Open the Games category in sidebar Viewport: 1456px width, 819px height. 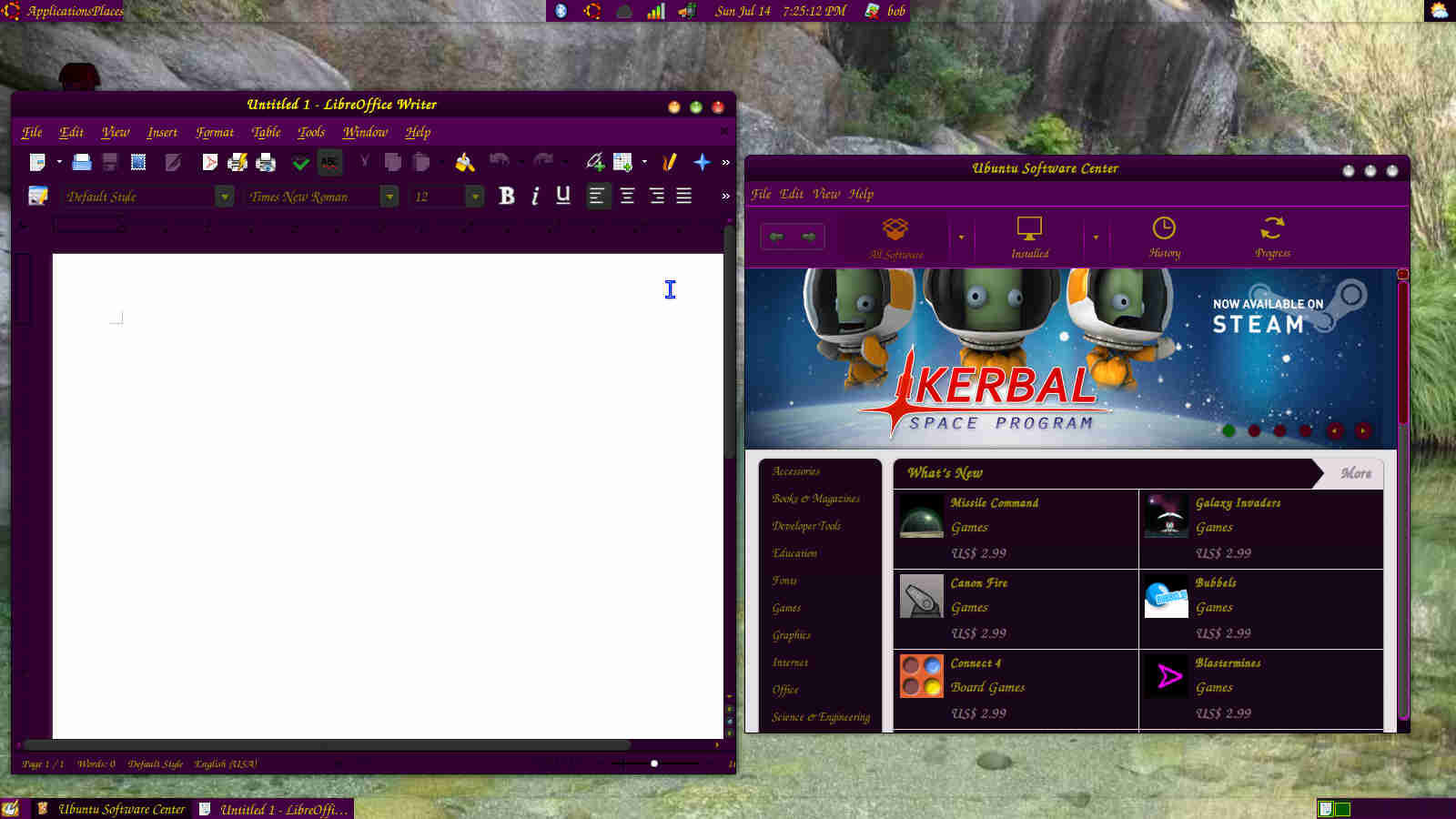point(786,608)
